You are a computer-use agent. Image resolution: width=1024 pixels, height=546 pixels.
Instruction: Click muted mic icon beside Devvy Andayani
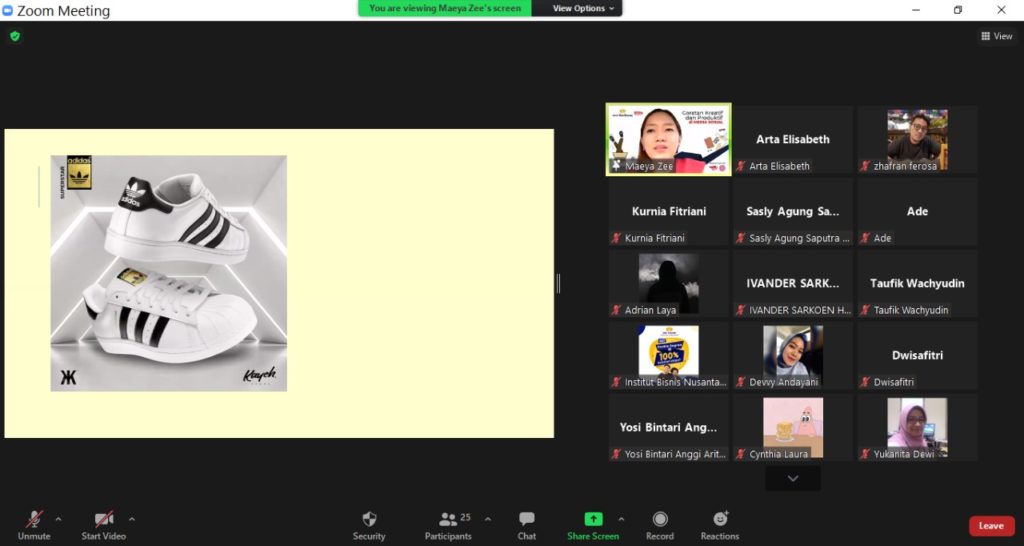pos(741,382)
